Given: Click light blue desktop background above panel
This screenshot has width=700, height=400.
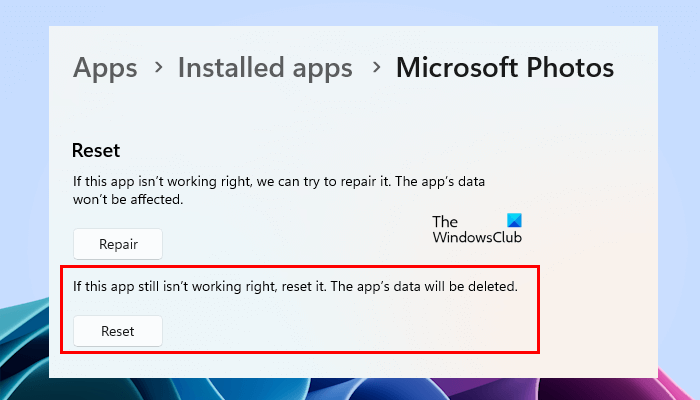Looking at the screenshot, I should click(350, 13).
